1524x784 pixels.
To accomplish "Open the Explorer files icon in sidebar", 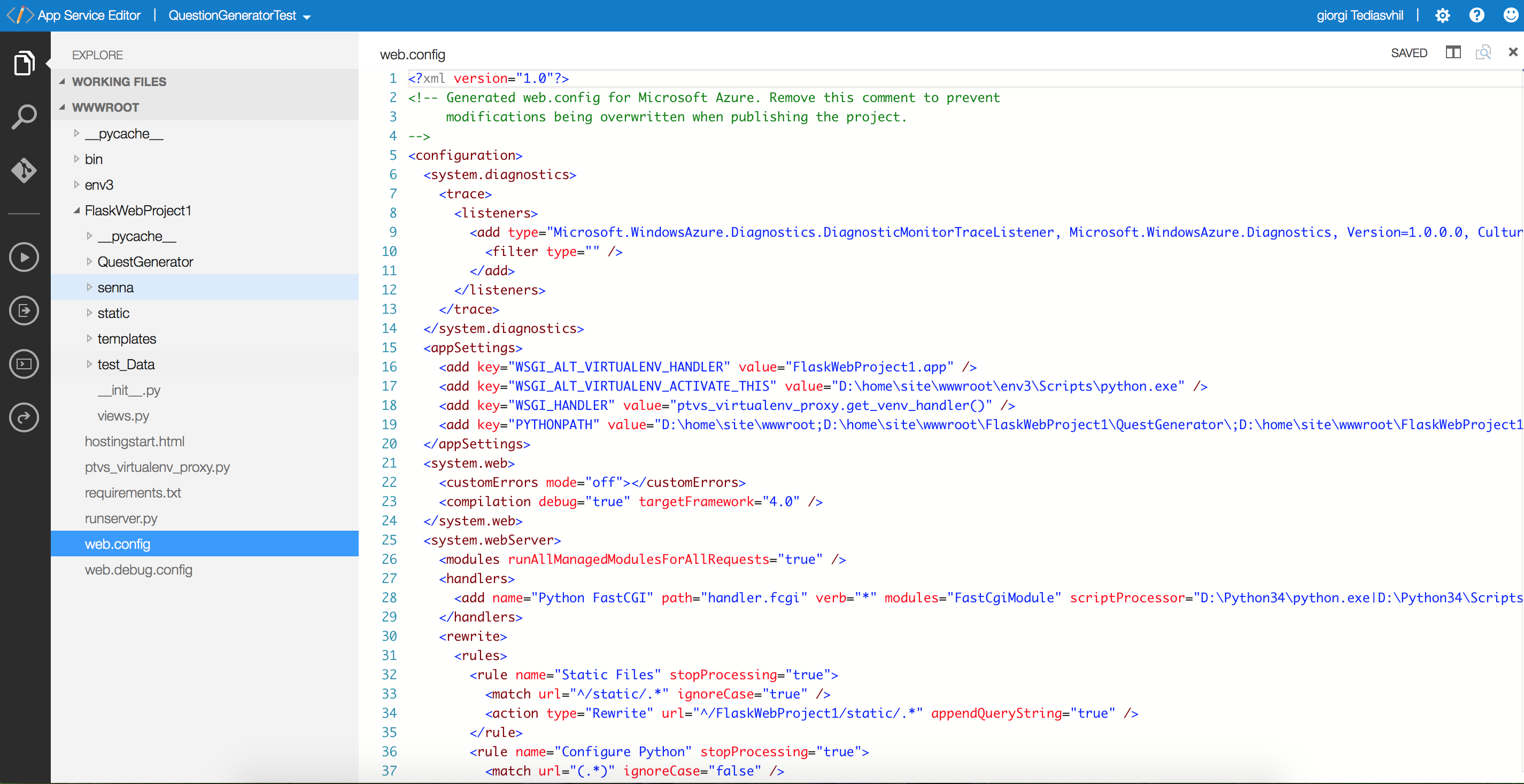I will pyautogui.click(x=24, y=63).
